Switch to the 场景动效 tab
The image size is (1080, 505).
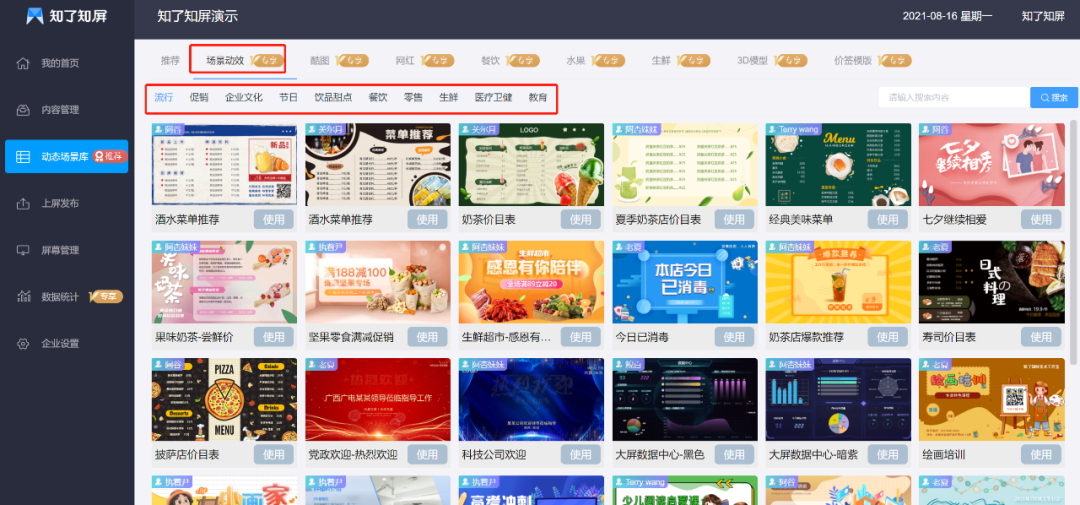click(x=225, y=61)
